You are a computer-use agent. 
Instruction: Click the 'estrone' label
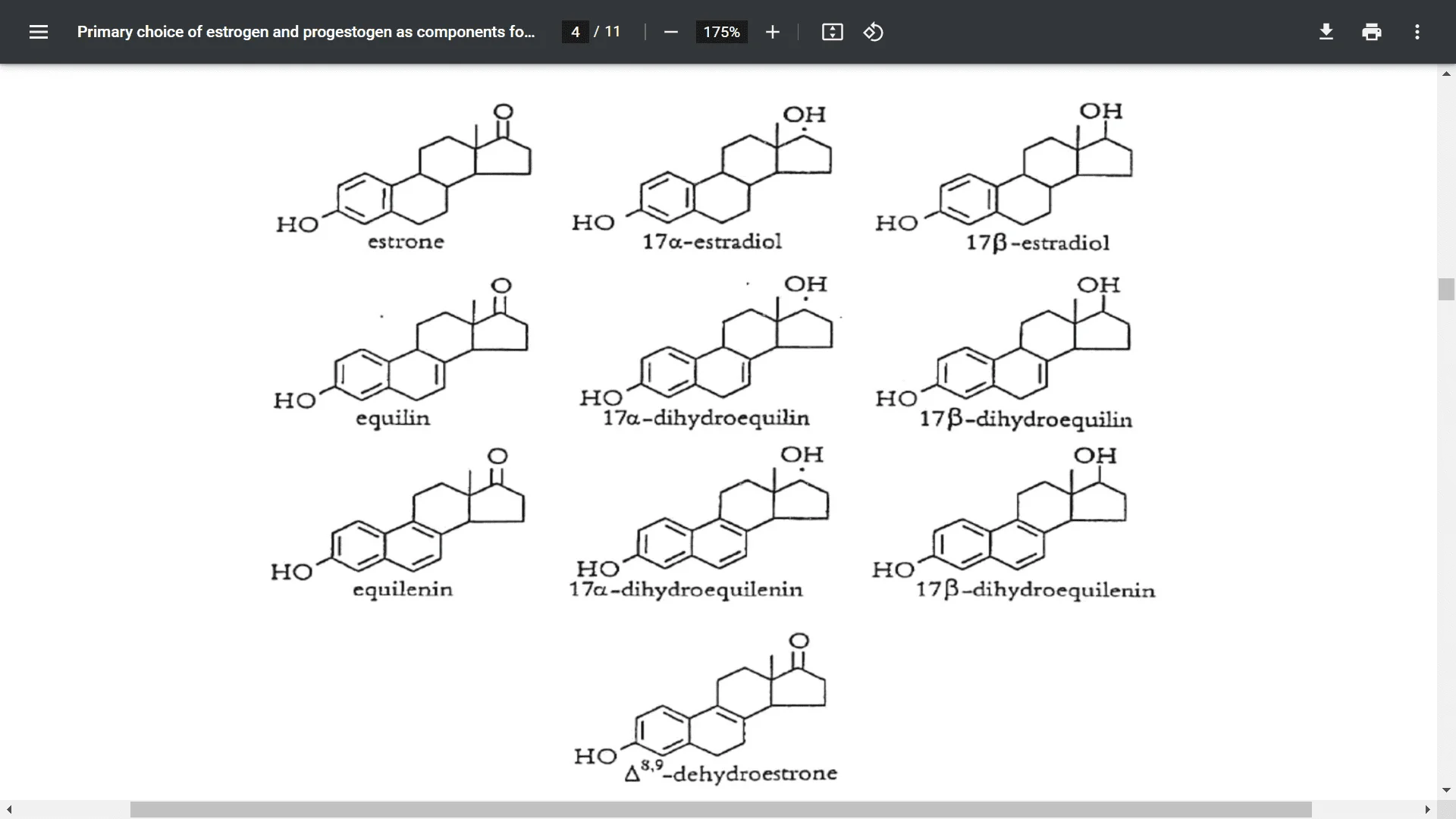pyautogui.click(x=406, y=242)
